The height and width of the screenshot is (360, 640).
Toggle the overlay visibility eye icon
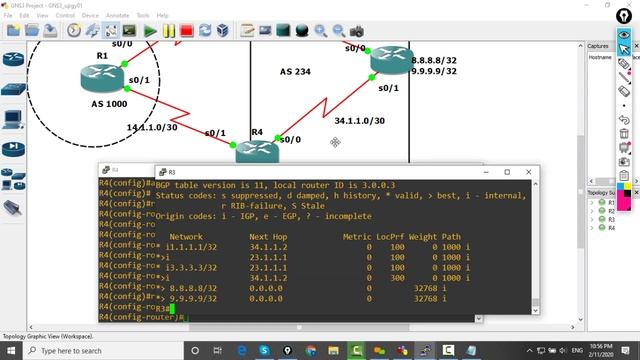(624, 35)
